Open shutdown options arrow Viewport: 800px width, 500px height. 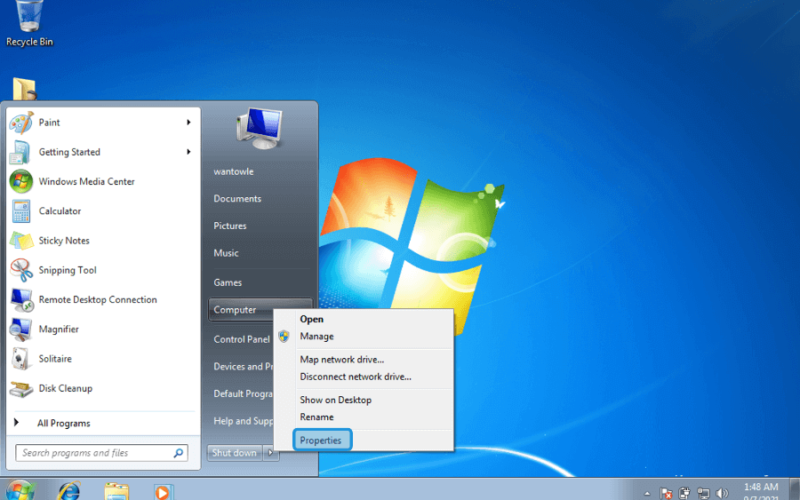pyautogui.click(x=271, y=453)
